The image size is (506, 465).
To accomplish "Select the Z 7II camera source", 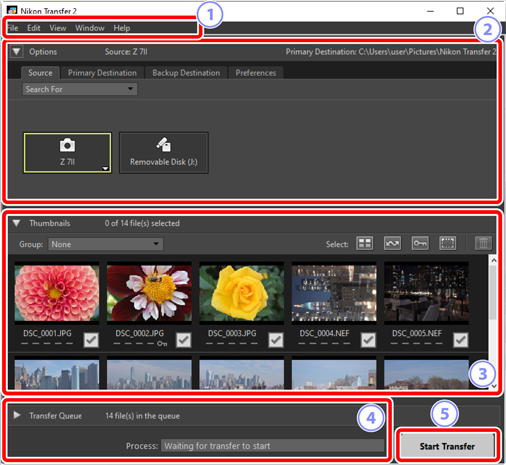I will pyautogui.click(x=67, y=153).
